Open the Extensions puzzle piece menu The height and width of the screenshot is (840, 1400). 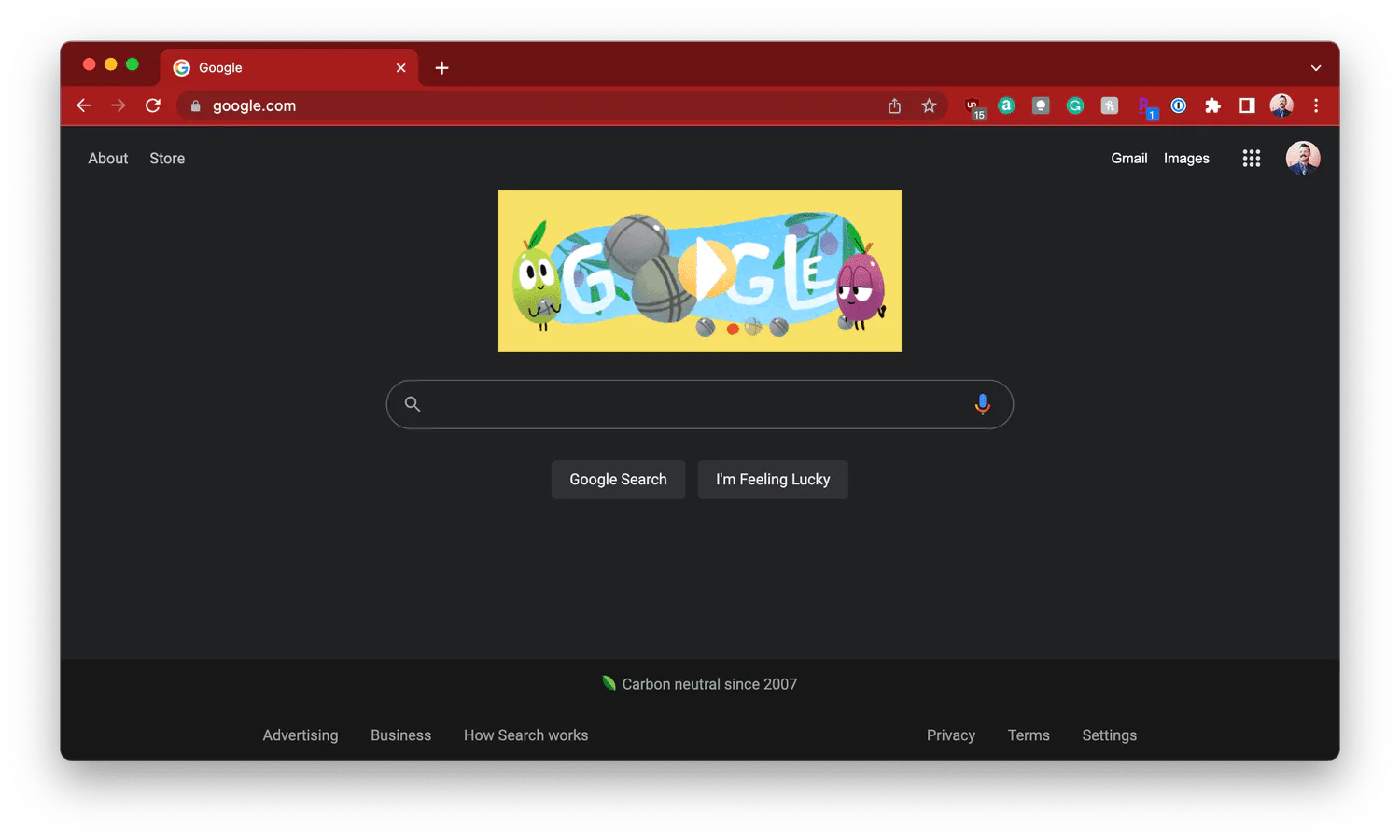coord(1212,105)
